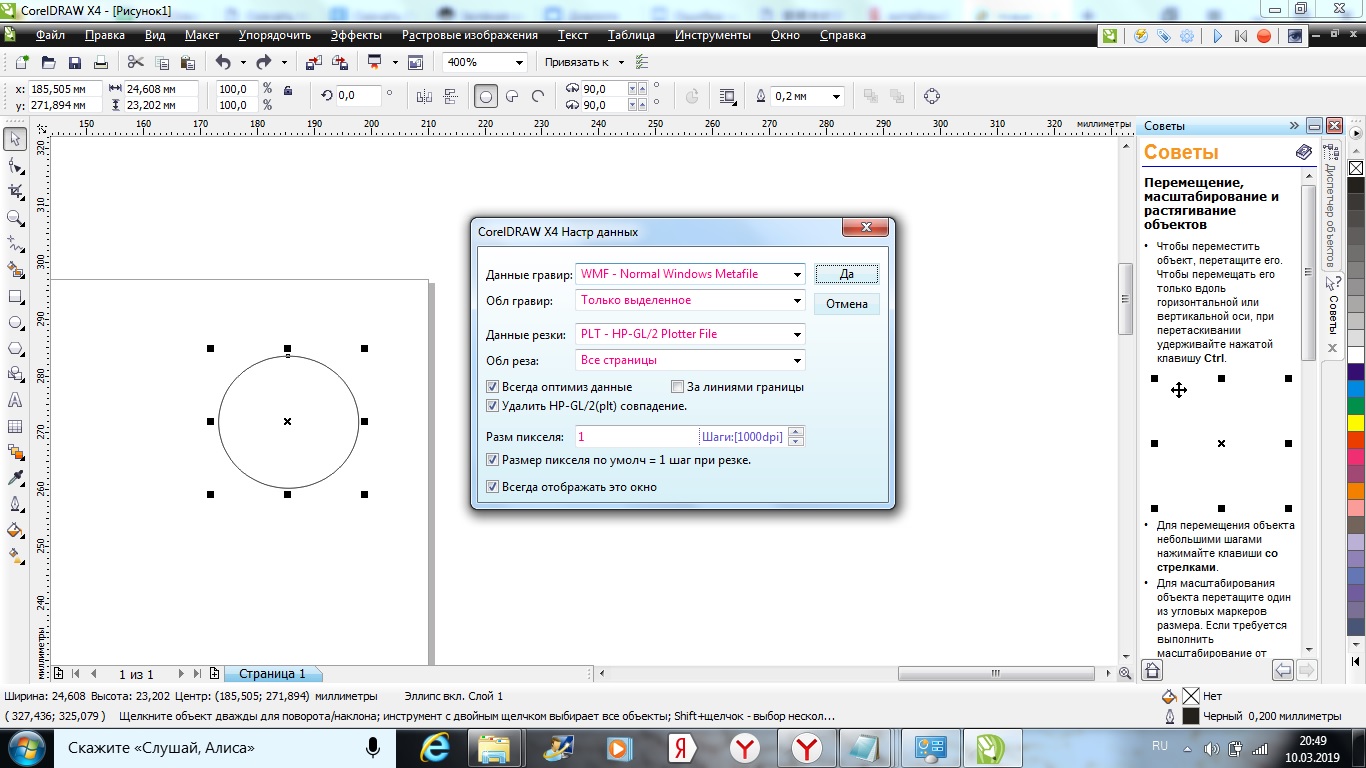The width and height of the screenshot is (1366, 768).
Task: Toggle 'Всегда оптимиз данные' checkbox
Action: pos(492,387)
